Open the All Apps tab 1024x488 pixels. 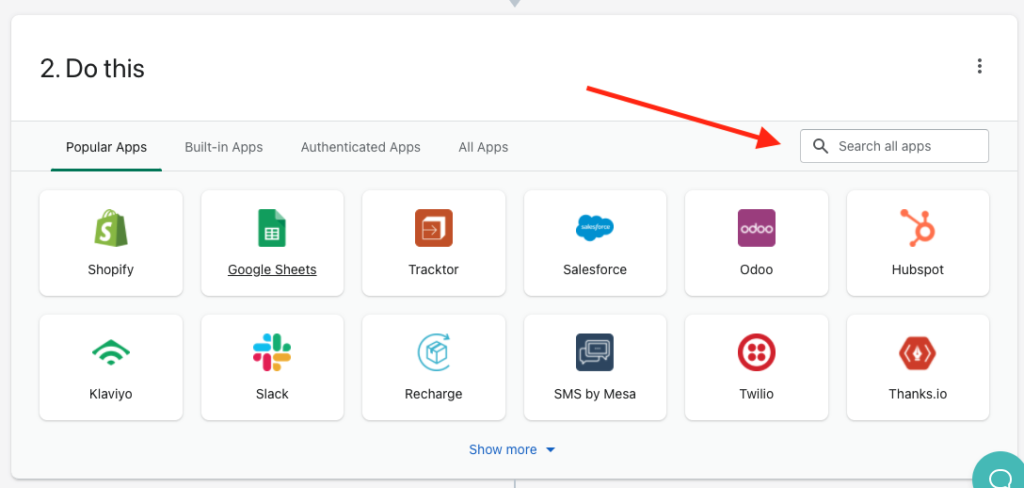point(483,147)
